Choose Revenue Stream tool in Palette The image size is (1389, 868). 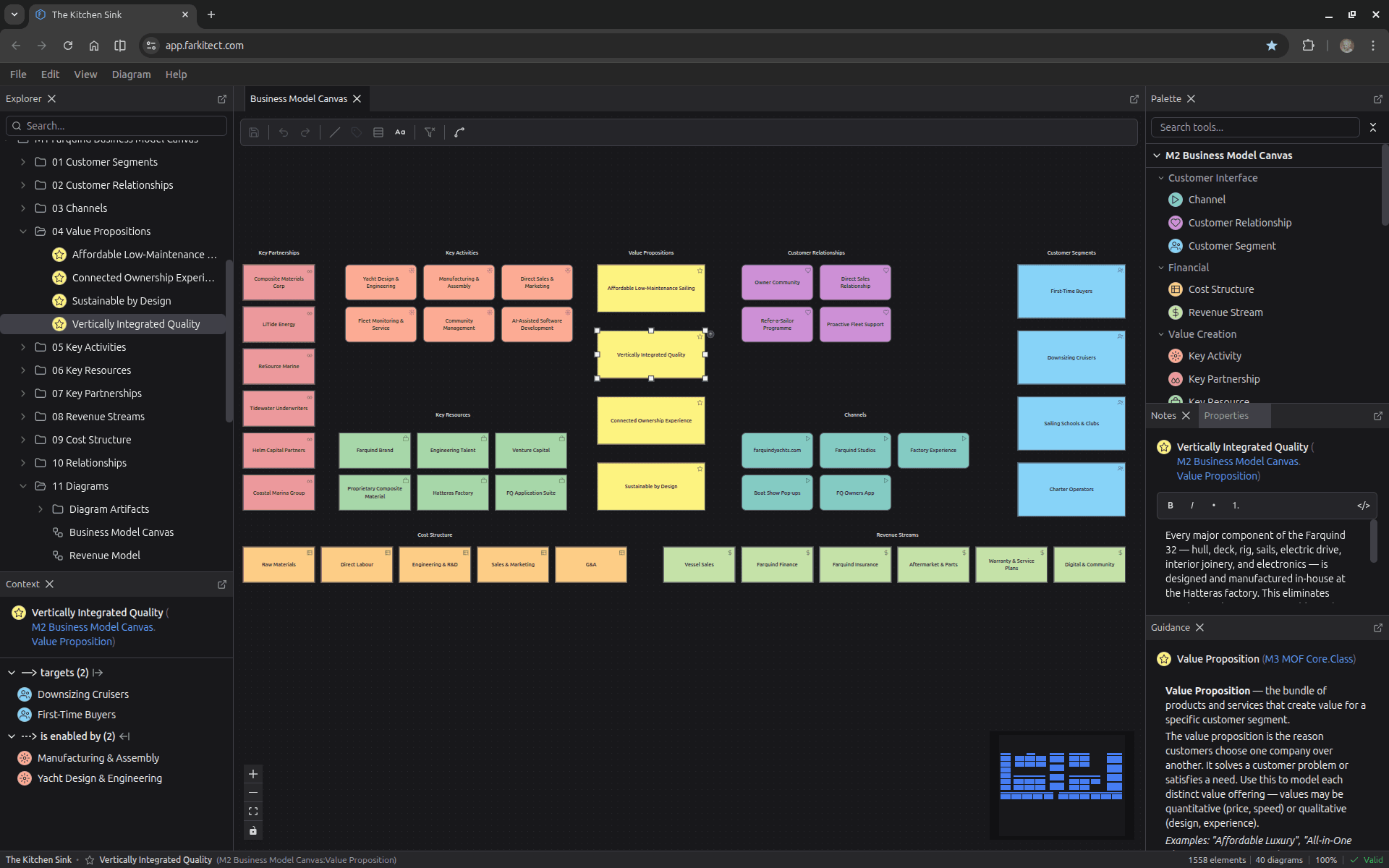(1226, 312)
